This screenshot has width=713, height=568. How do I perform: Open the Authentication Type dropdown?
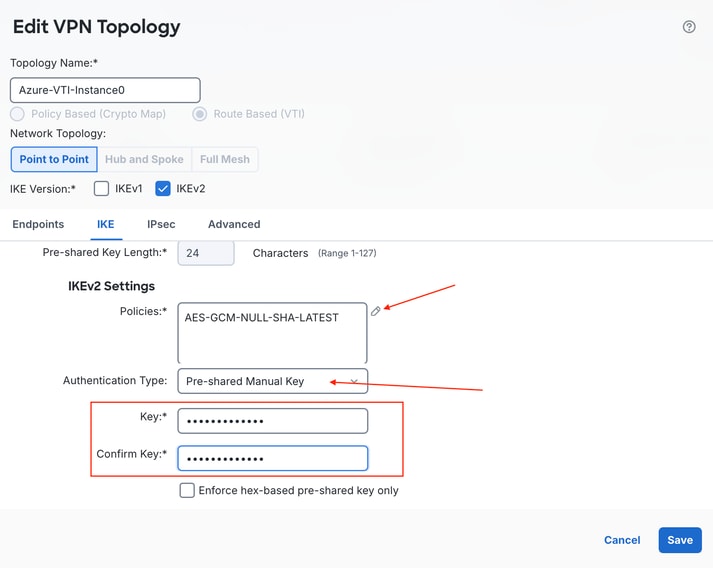click(272, 381)
